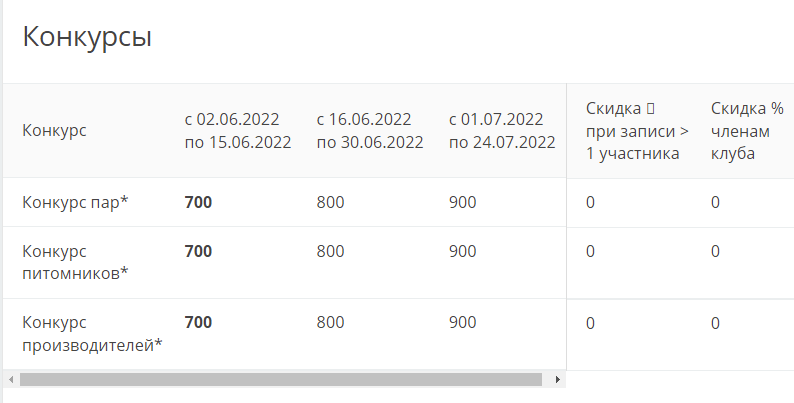Click the 800 price in Конкурс пар row
This screenshot has height=403, width=794.
pos(330,202)
